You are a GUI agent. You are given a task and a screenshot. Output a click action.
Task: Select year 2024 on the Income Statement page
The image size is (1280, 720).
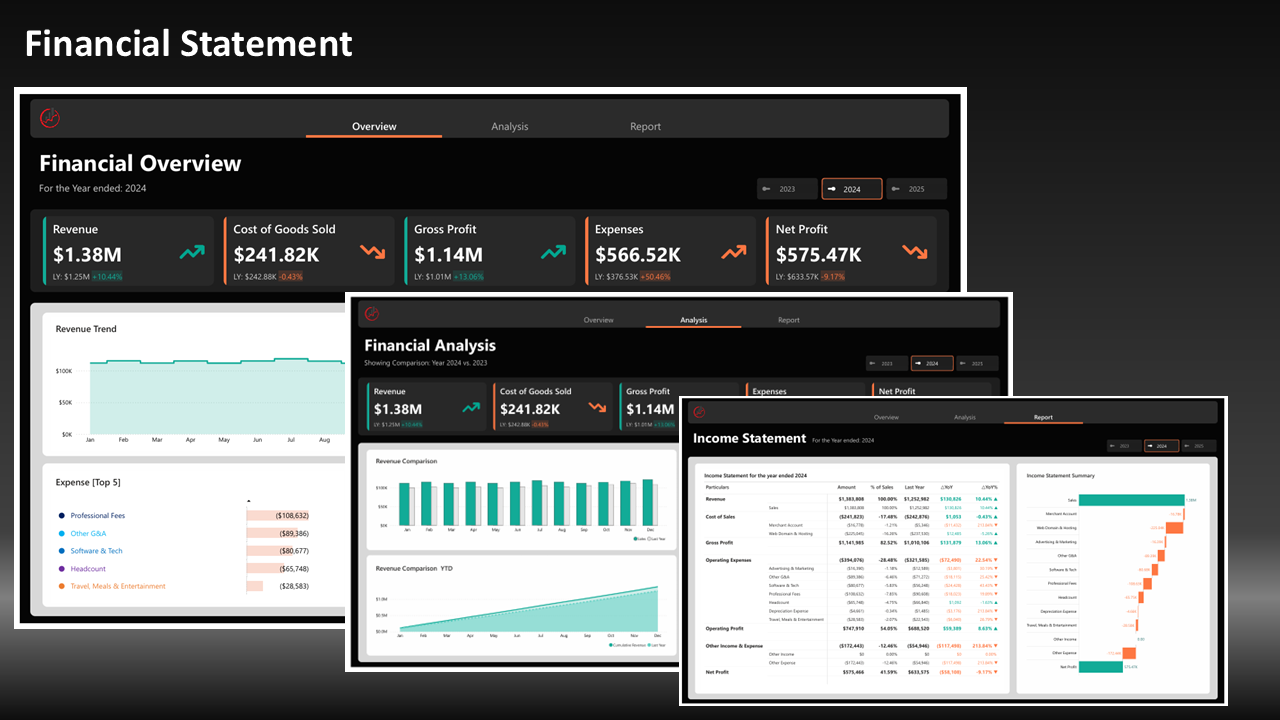[1161, 446]
